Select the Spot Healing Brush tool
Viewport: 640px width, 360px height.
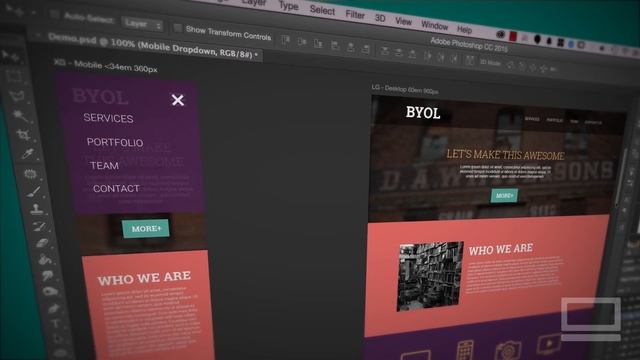point(31,174)
